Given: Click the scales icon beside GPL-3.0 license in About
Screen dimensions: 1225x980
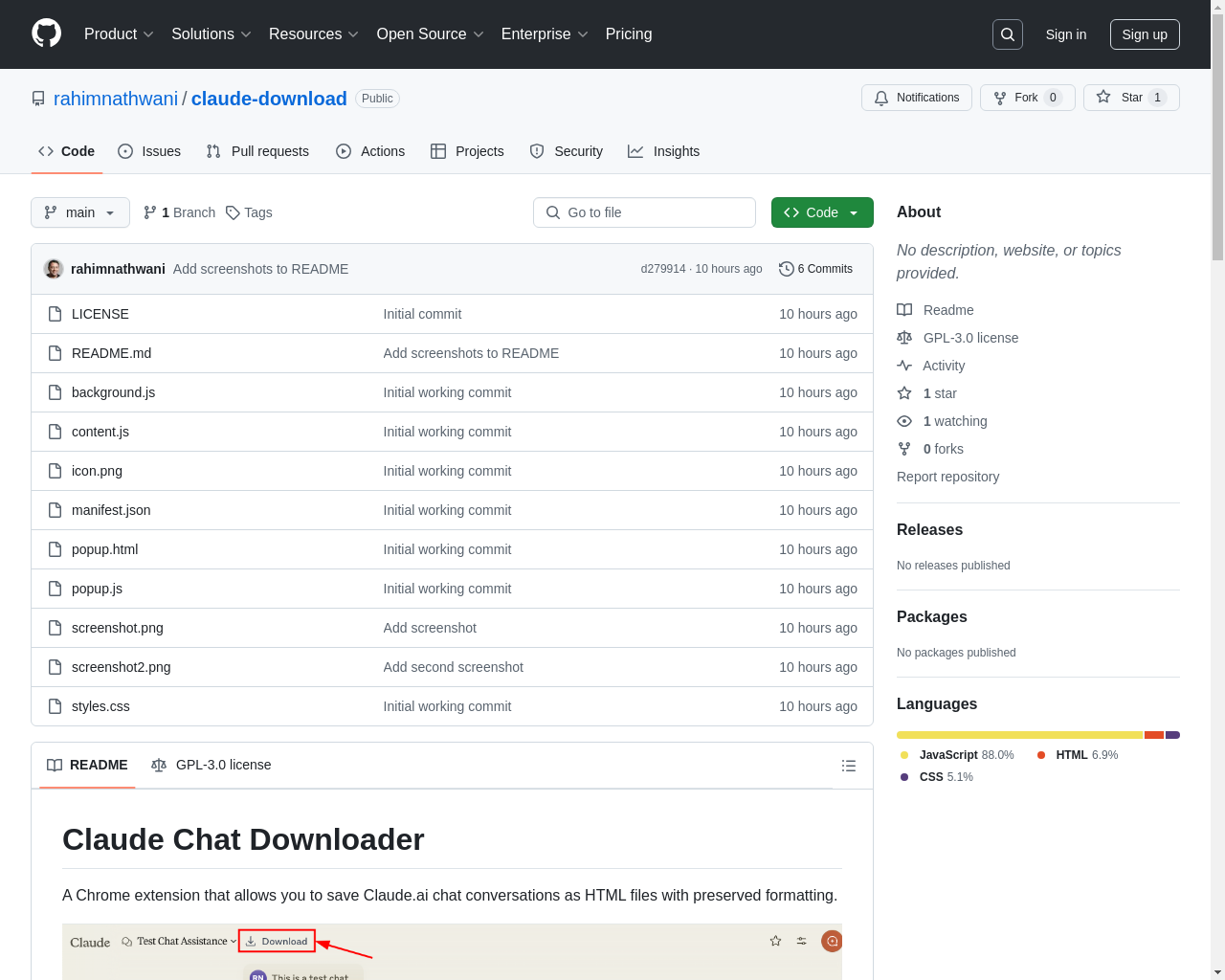Looking at the screenshot, I should click(x=904, y=338).
